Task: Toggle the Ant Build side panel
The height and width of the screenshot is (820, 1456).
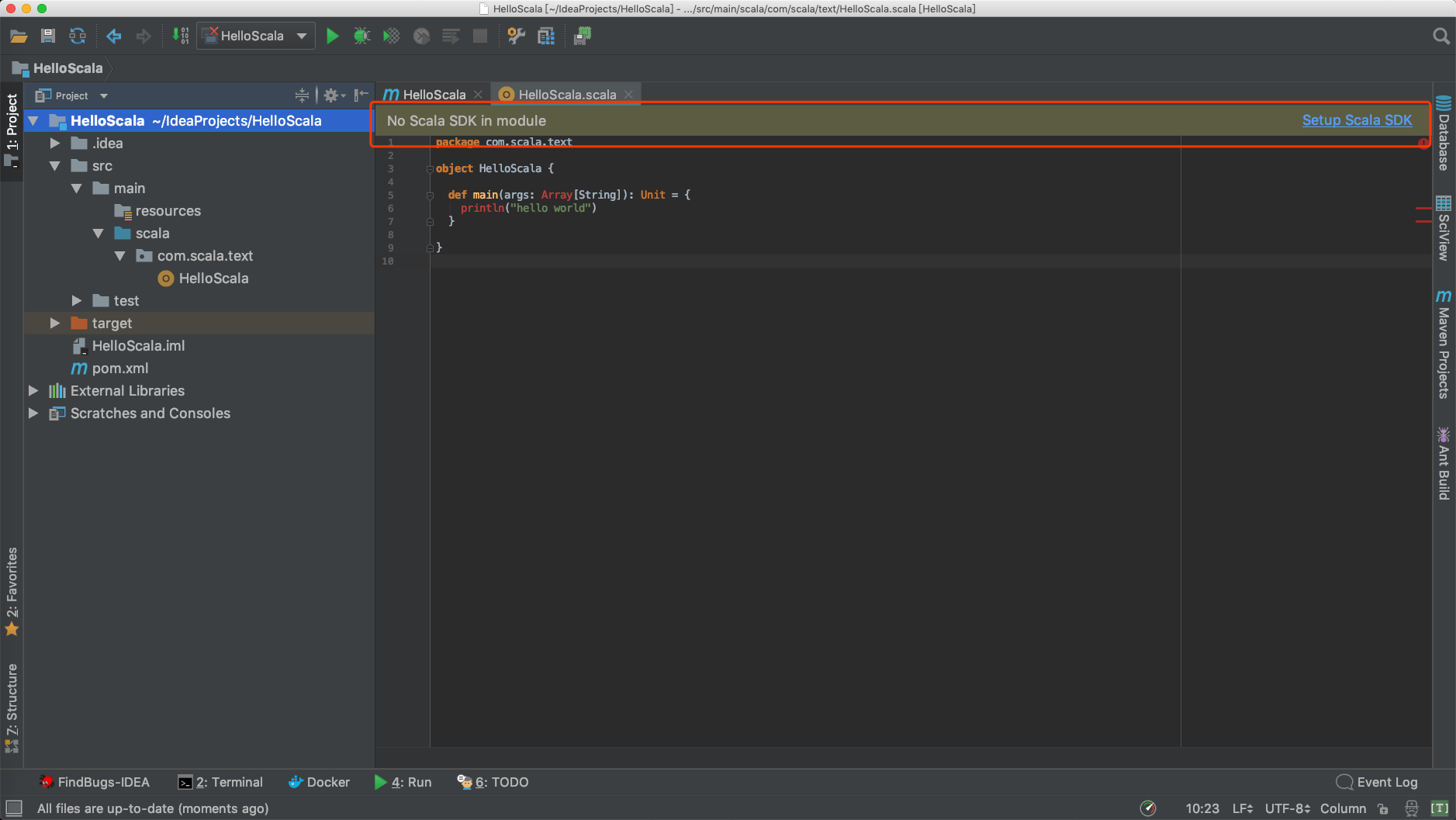Action: 1444,463
